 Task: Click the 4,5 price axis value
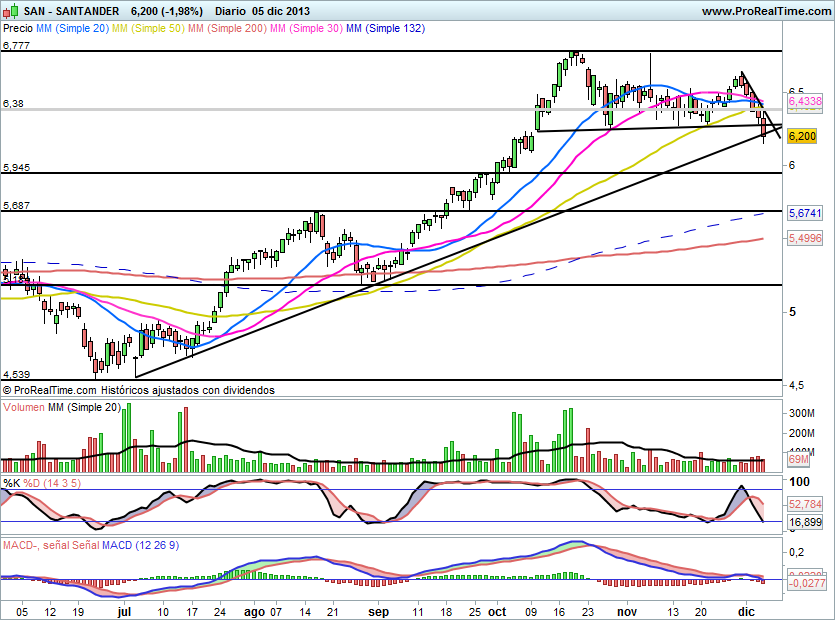point(797,385)
